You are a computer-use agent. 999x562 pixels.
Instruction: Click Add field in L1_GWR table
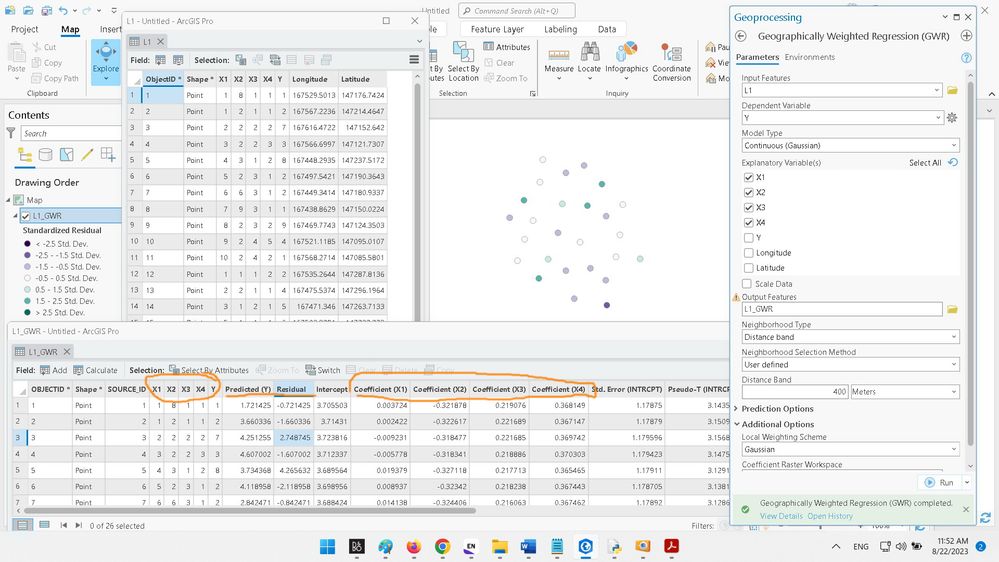[x=53, y=370]
